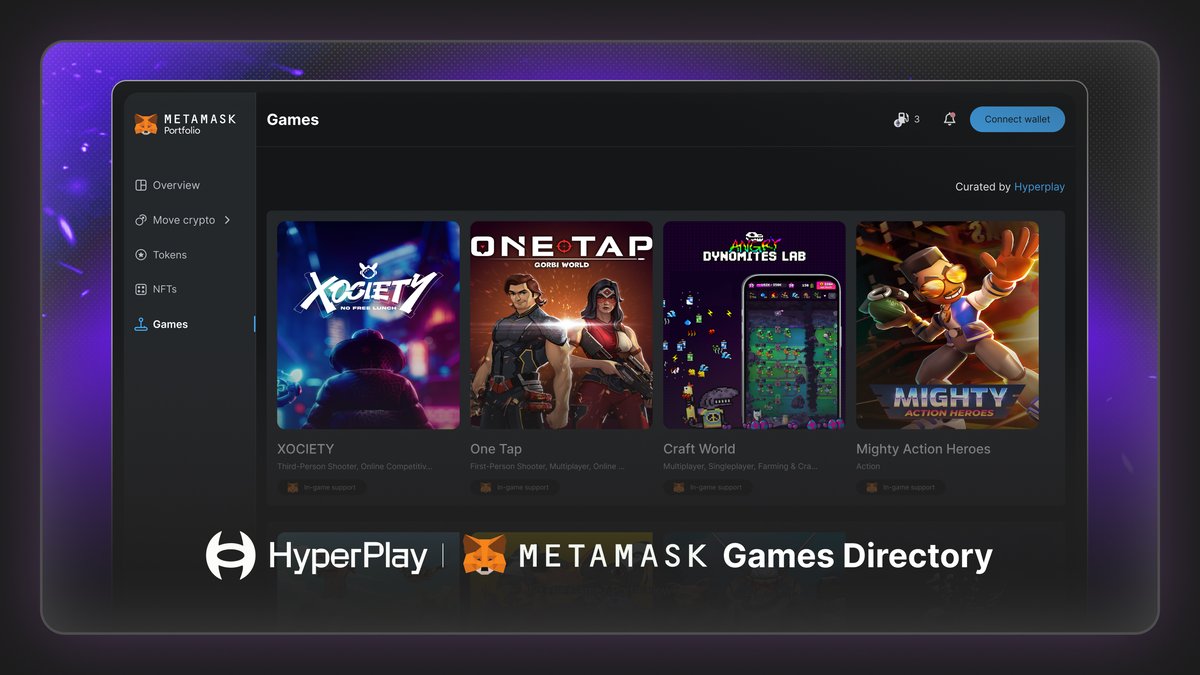Click the Overview sidebar icon

[x=141, y=185]
